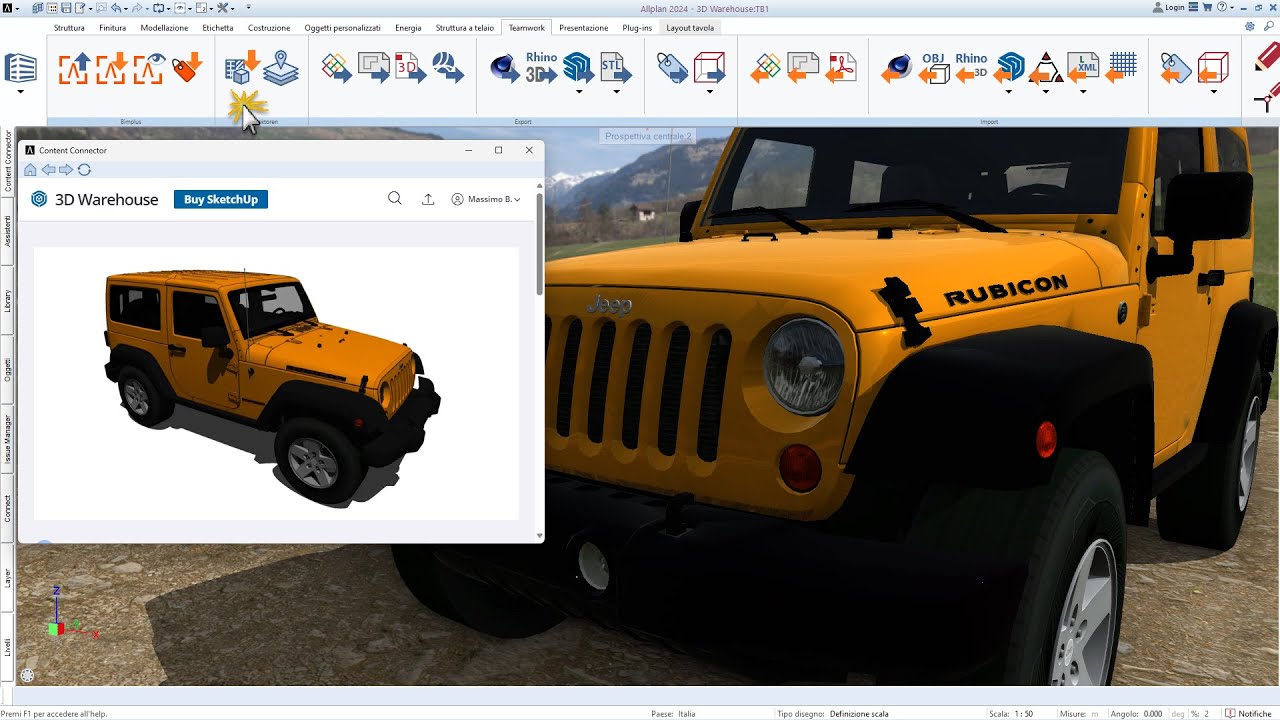Click the export SketchUp icon

[578, 67]
